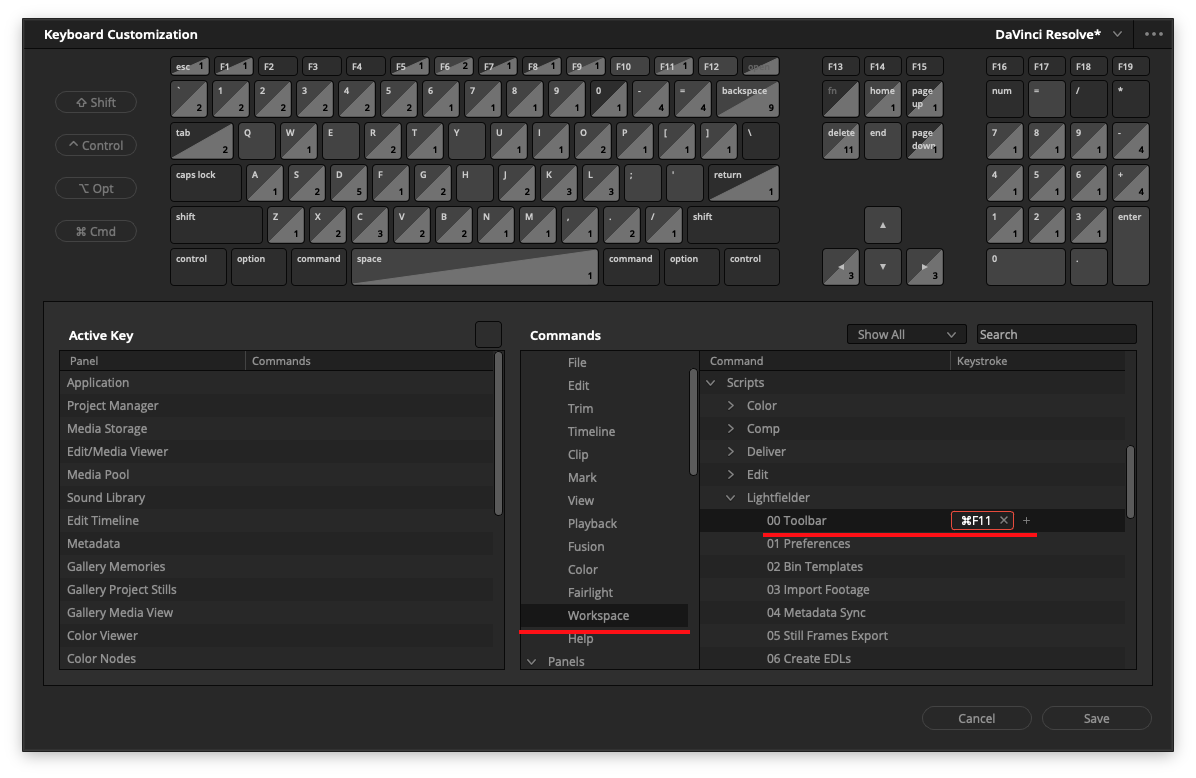Open the DaVinci Resolve preset dropdown
Image resolution: width=1196 pixels, height=778 pixels.
1059,34
